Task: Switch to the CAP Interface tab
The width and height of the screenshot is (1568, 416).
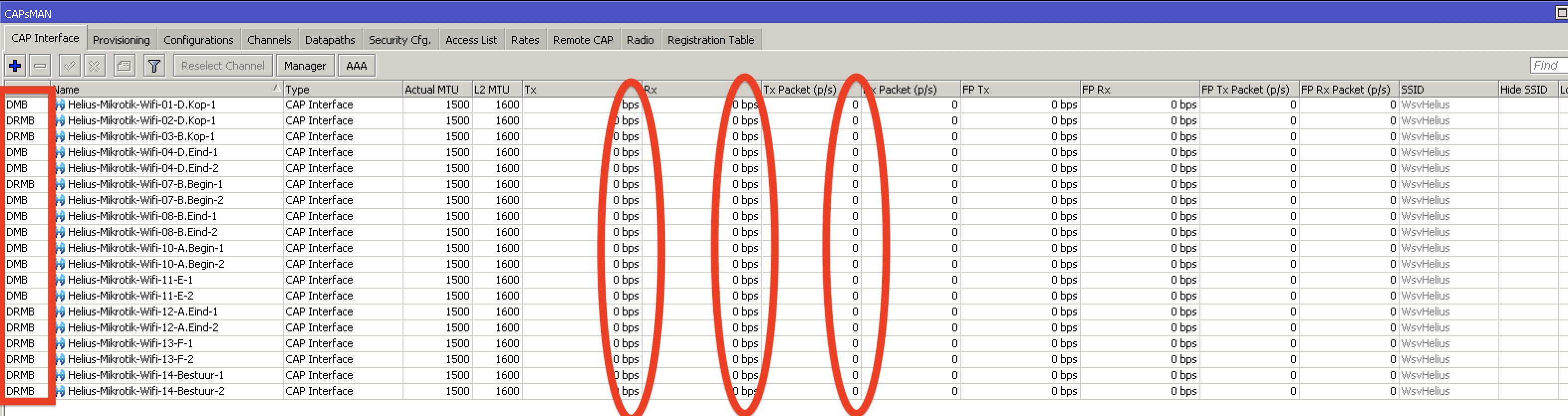Action: point(45,38)
